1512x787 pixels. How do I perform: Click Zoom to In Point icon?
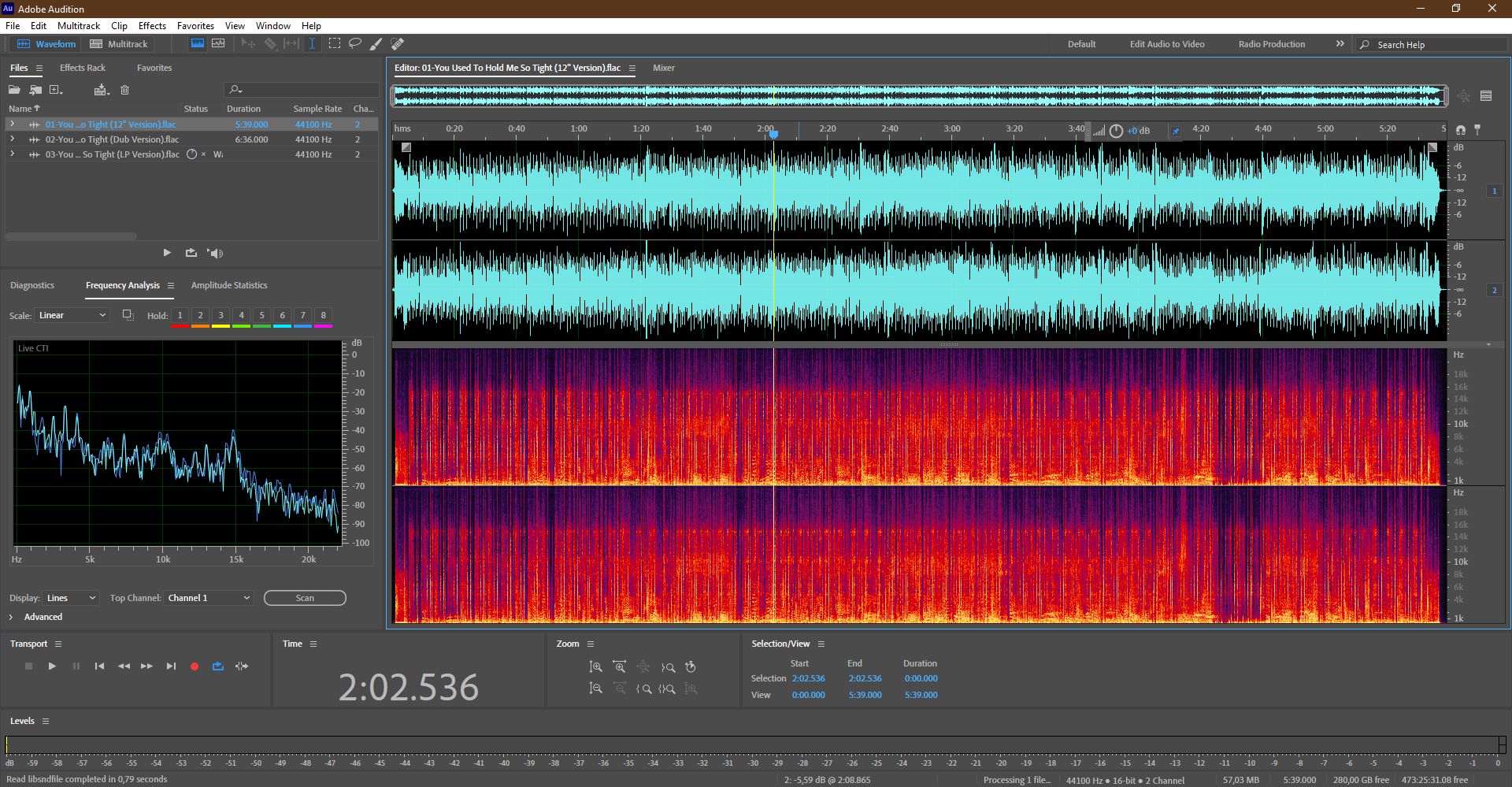point(643,689)
